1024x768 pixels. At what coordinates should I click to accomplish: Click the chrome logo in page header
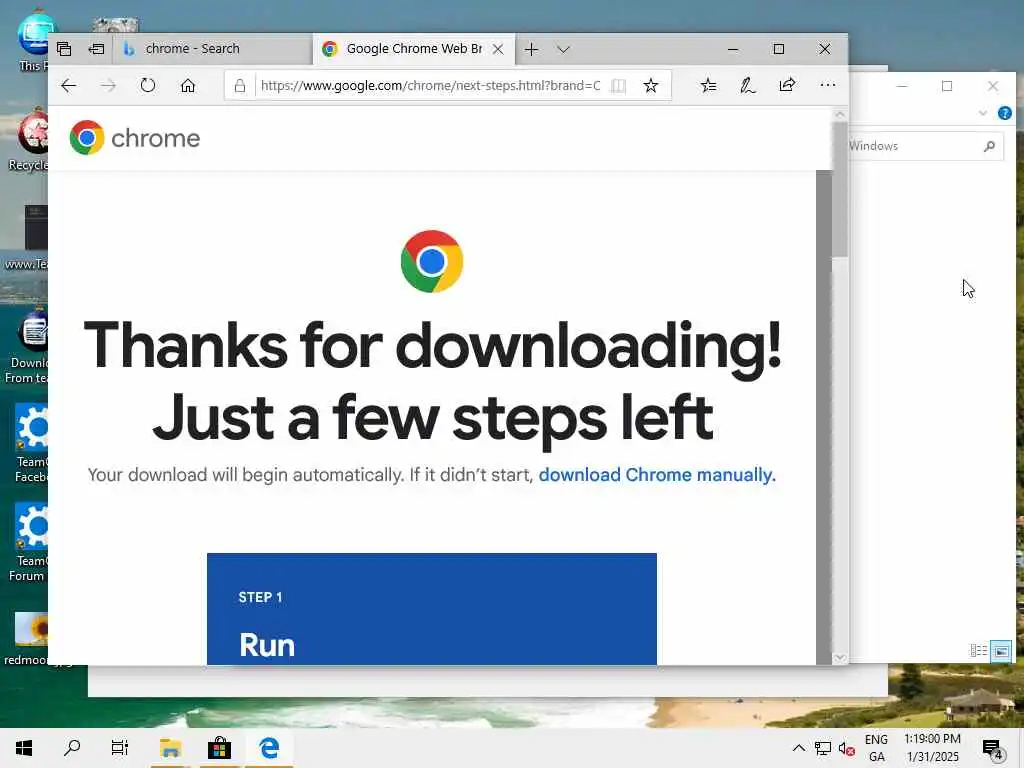(x=135, y=138)
